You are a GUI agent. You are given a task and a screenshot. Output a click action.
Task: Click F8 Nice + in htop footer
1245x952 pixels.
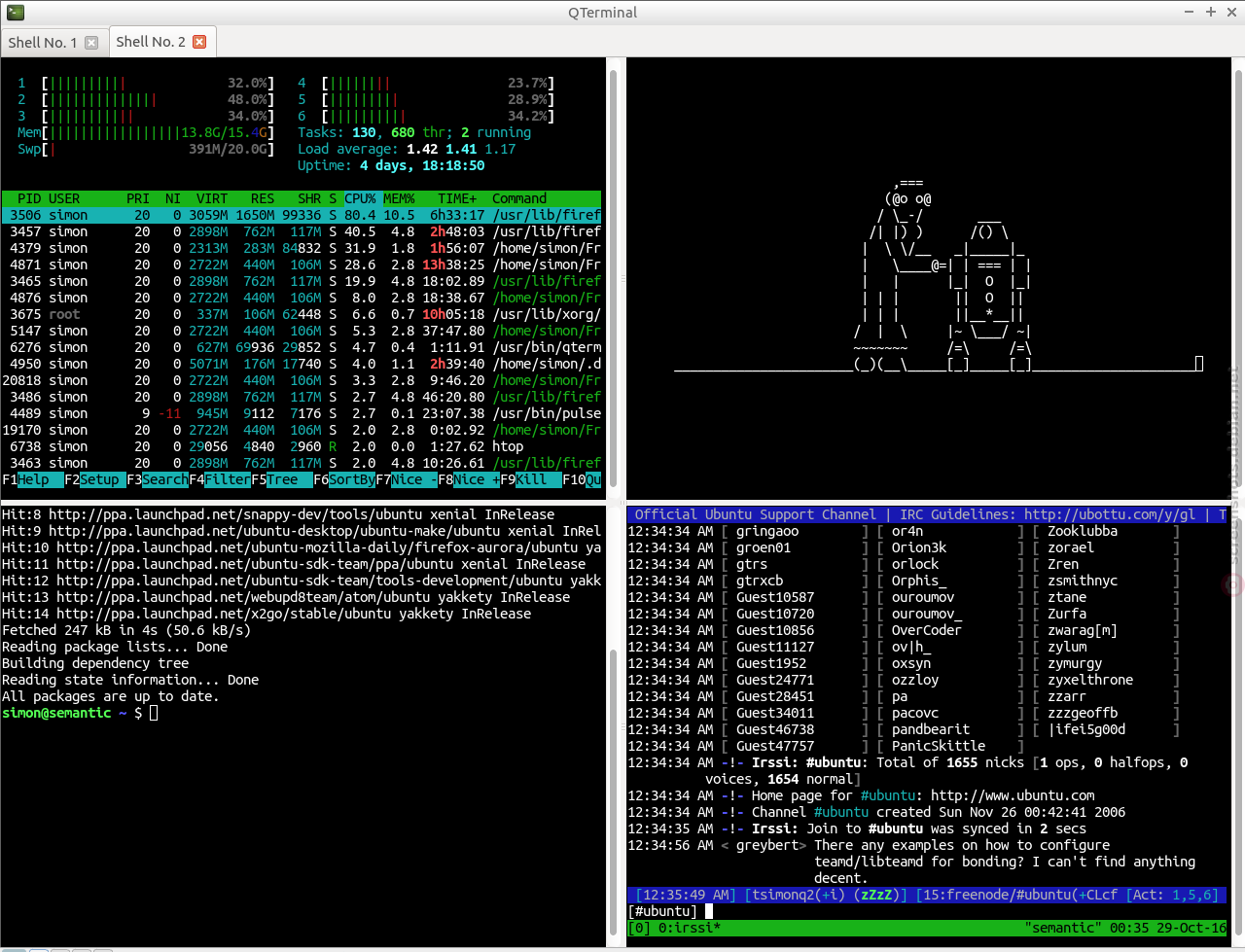[x=469, y=479]
